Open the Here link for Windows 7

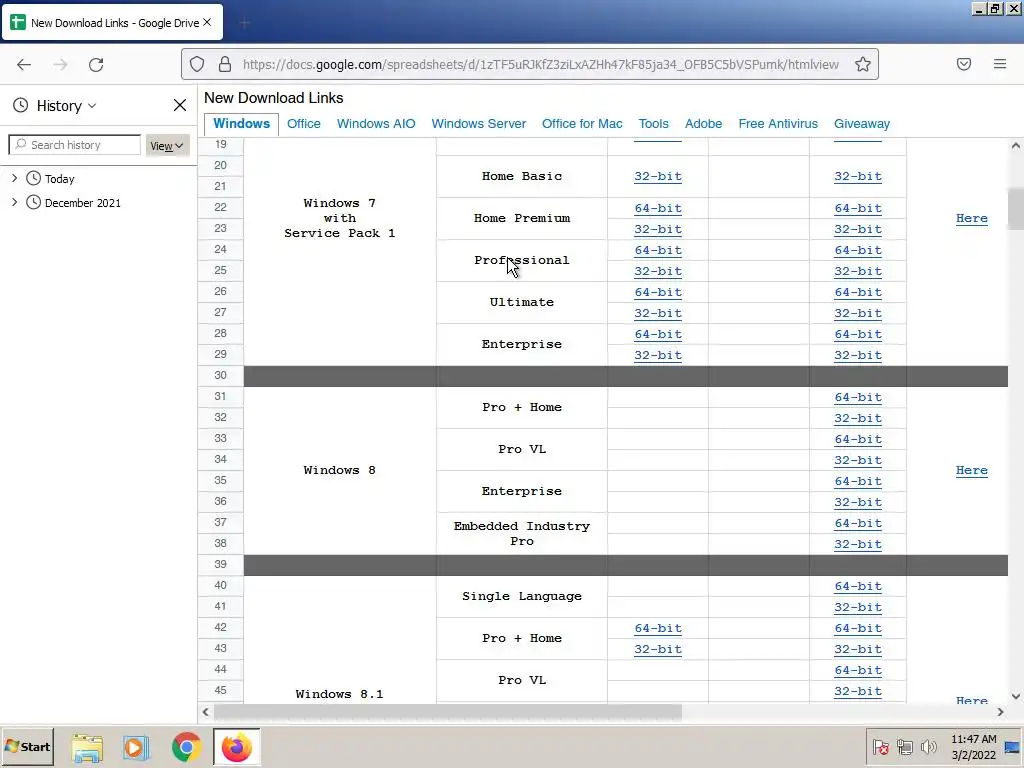coord(971,218)
